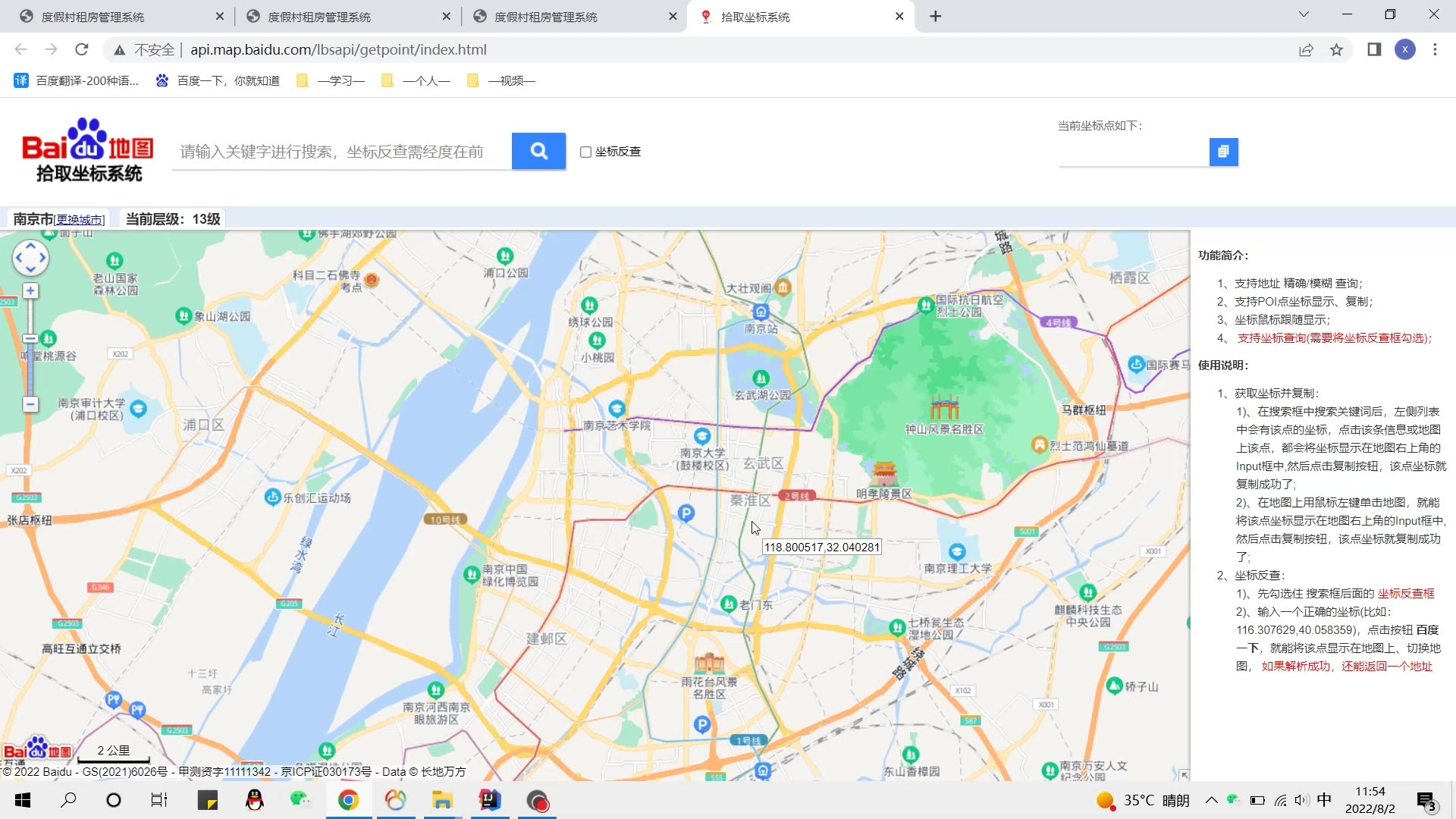Click the 大壮观阁 orange marker

(x=783, y=287)
